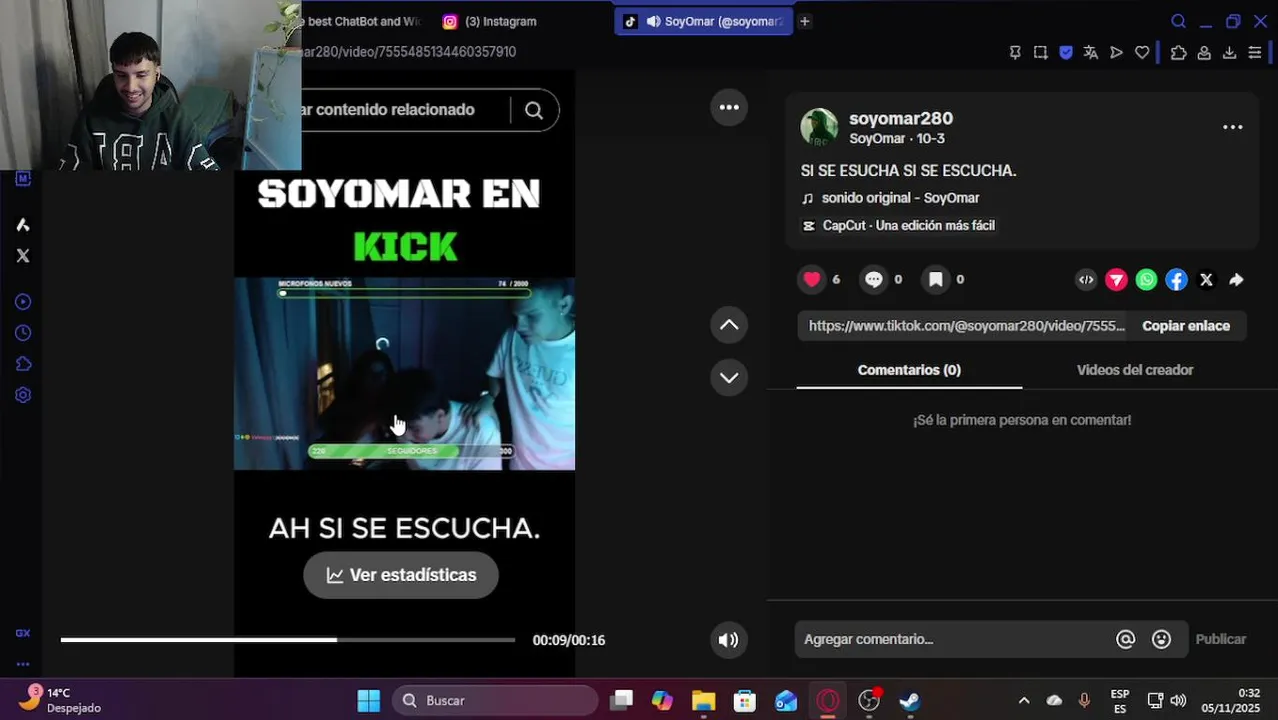The height and width of the screenshot is (720, 1278).
Task: Open a new browser tab with plus
Action: 804,21
